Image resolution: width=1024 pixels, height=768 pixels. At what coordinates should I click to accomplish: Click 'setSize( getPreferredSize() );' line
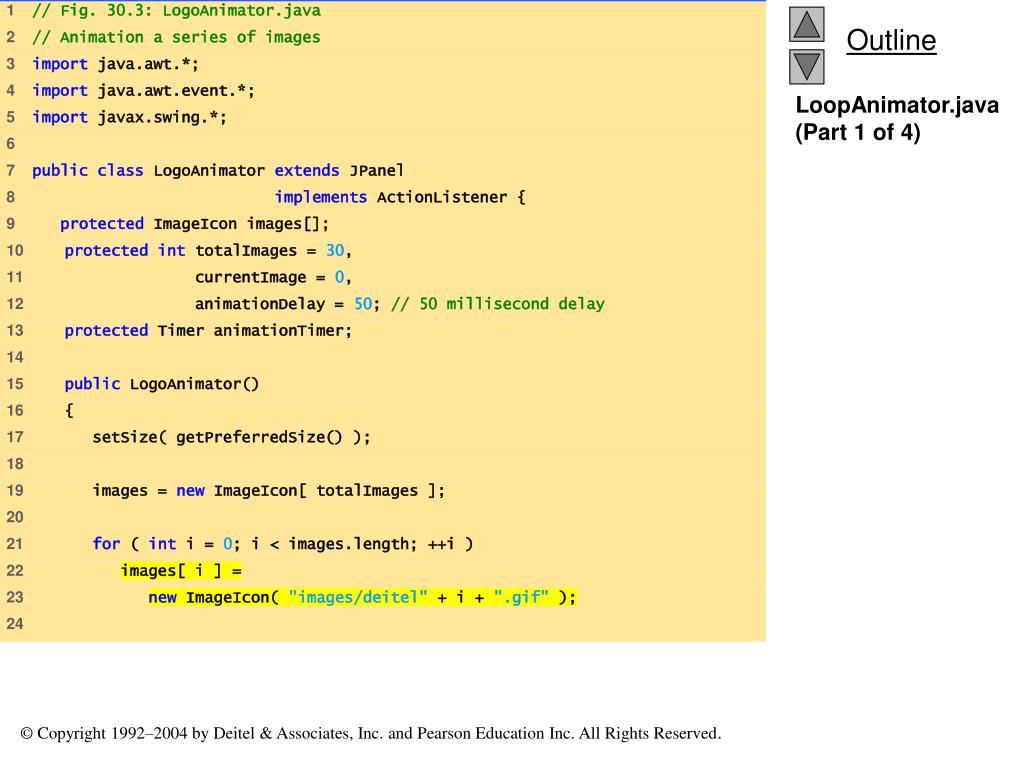click(231, 437)
